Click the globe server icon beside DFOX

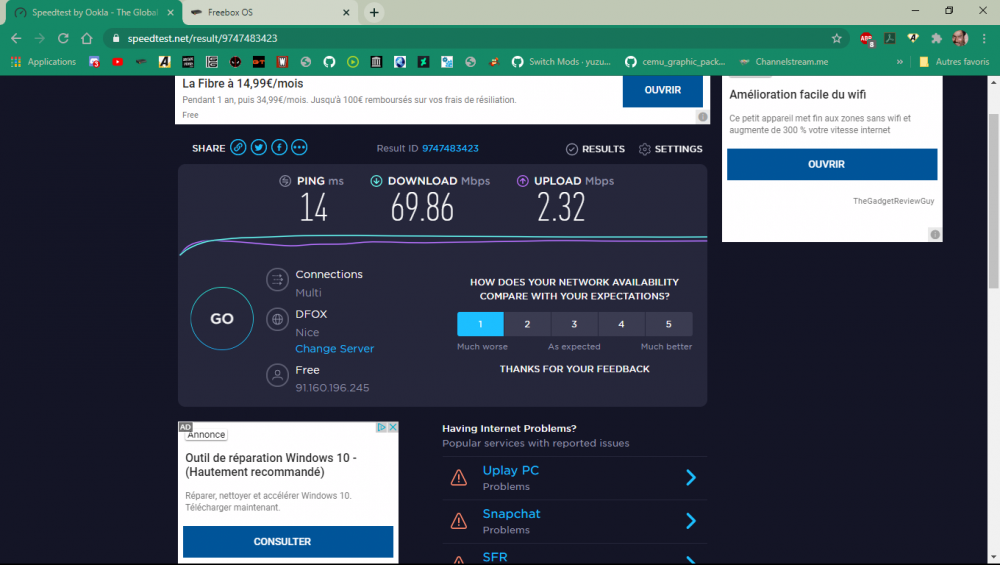point(277,320)
